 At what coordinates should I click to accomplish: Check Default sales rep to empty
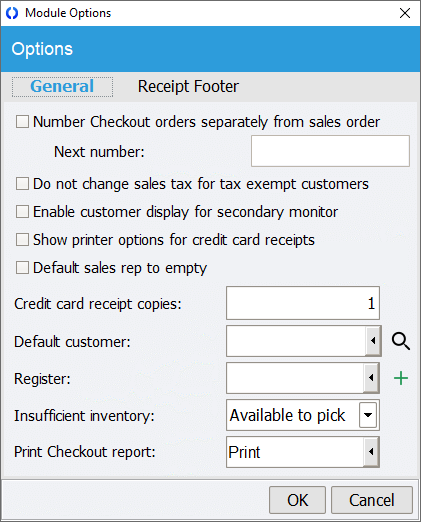tap(22, 268)
